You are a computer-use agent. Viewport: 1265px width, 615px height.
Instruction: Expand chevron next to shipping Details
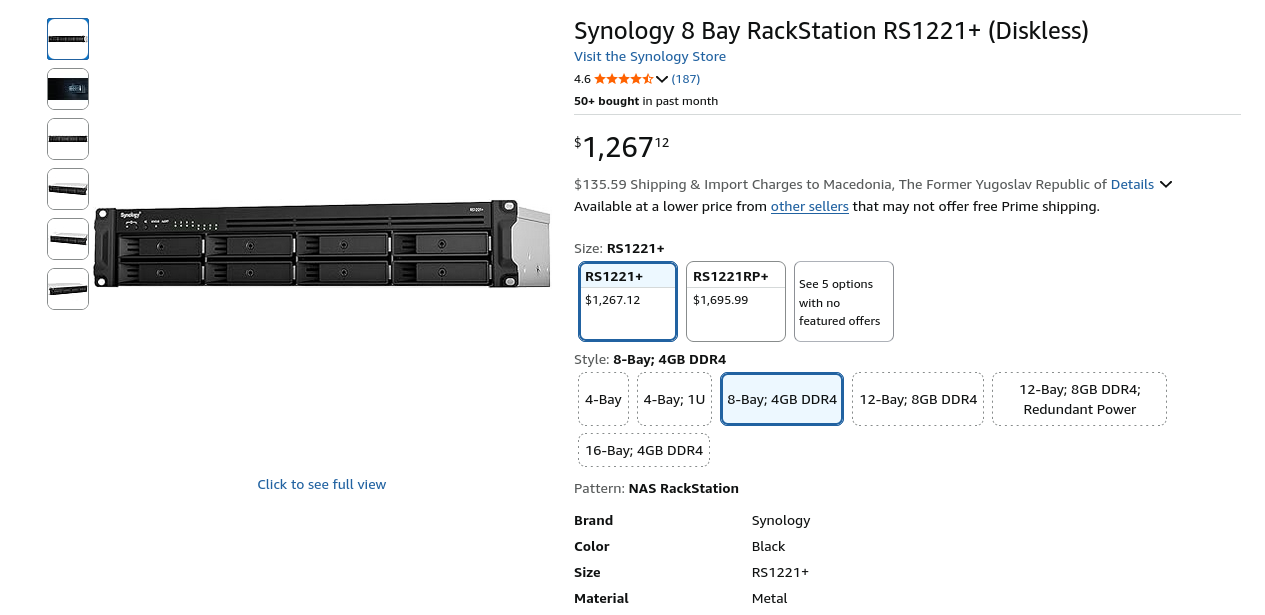point(1166,184)
